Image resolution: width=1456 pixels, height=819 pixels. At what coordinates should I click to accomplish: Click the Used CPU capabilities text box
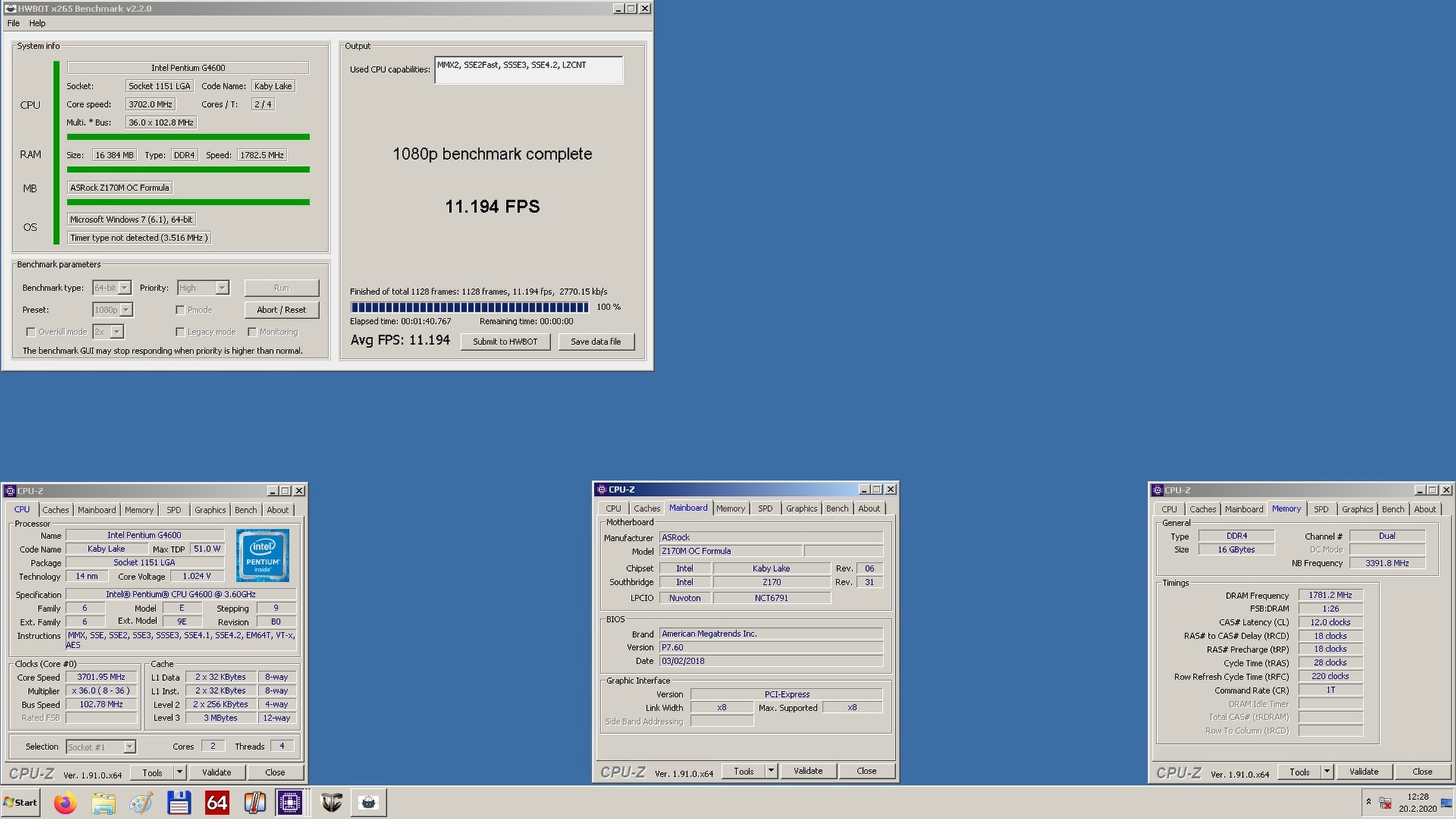pos(529,70)
